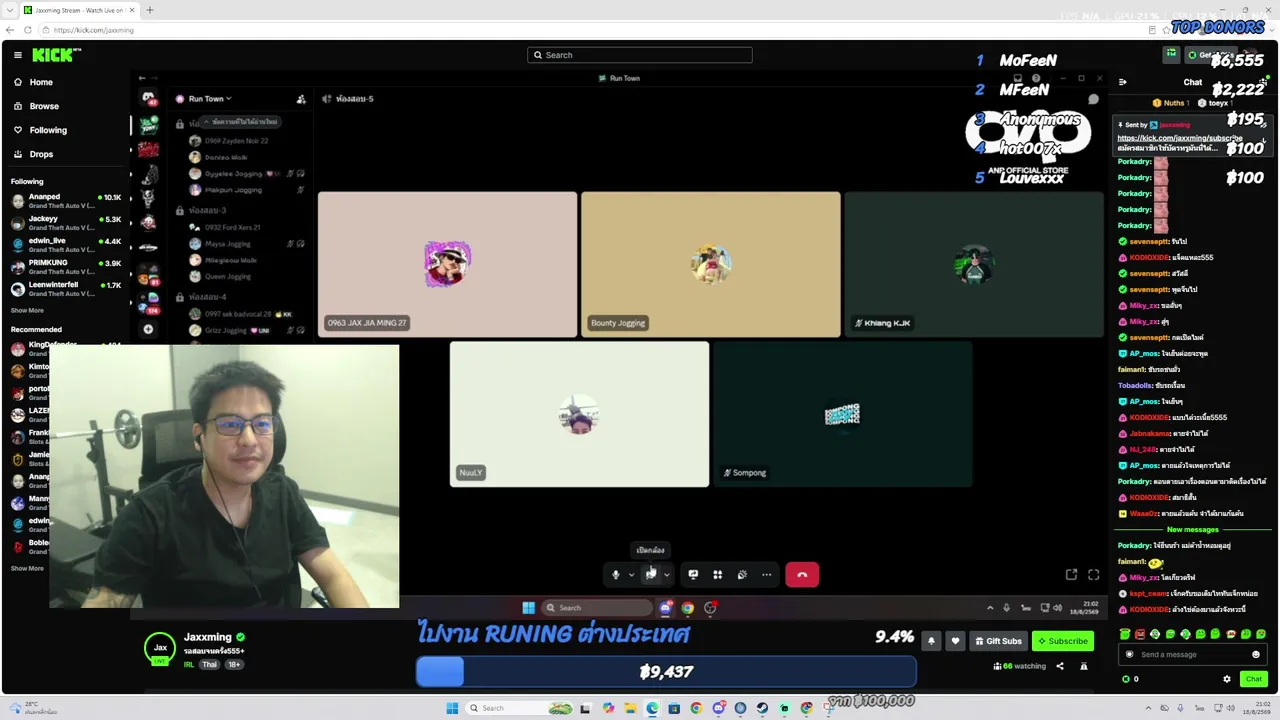This screenshot has width=1280, height=720.
Task: Expand Show More under Recommended
Action: (x=27, y=568)
